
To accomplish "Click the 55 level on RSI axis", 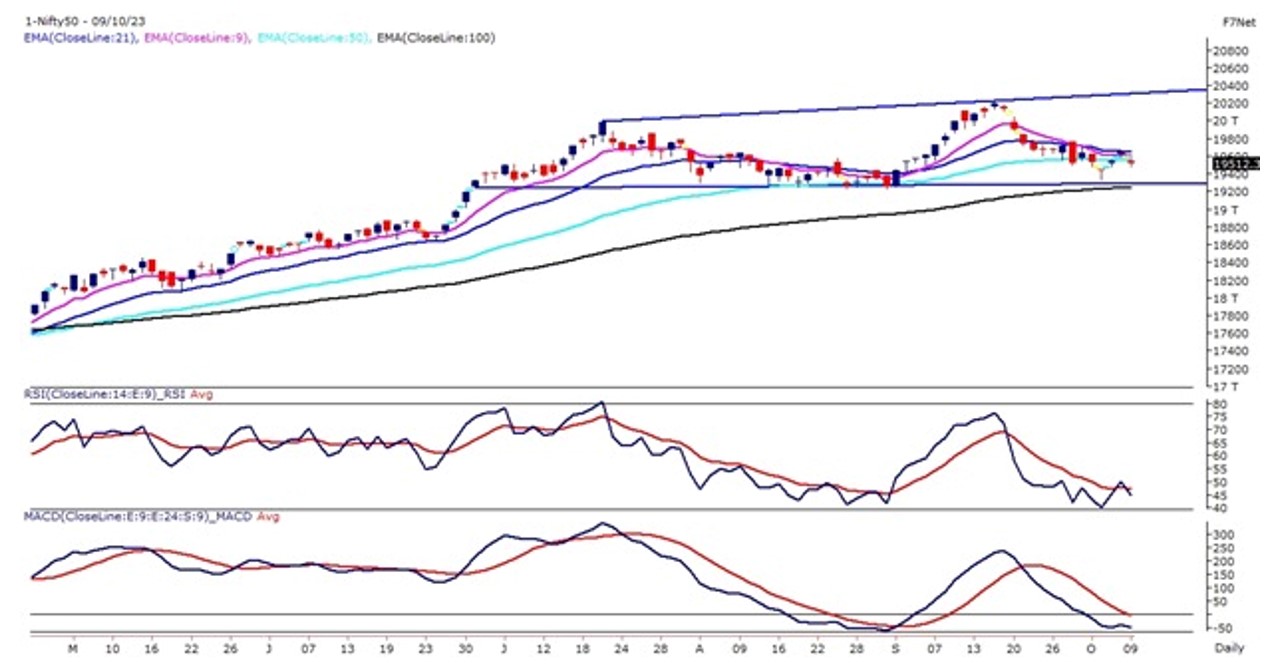I will pyautogui.click(x=1221, y=469).
